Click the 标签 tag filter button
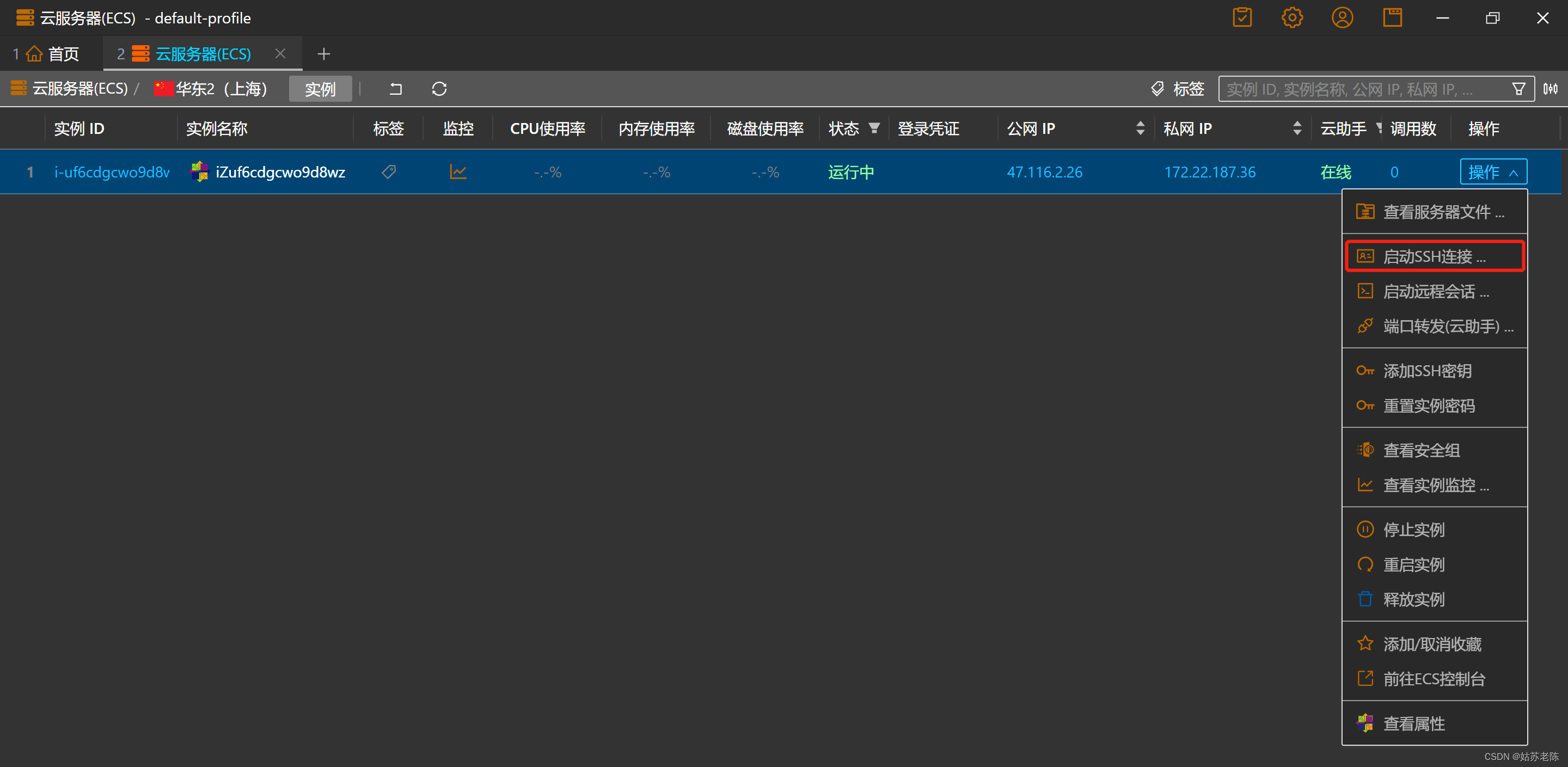The width and height of the screenshot is (1568, 767). point(1177,89)
